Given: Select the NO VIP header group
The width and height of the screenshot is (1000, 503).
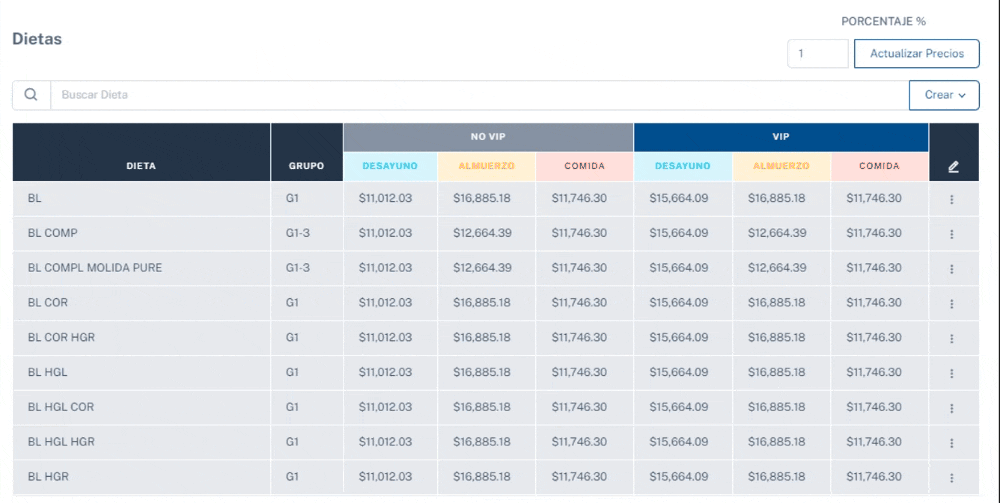Looking at the screenshot, I should coord(487,137).
